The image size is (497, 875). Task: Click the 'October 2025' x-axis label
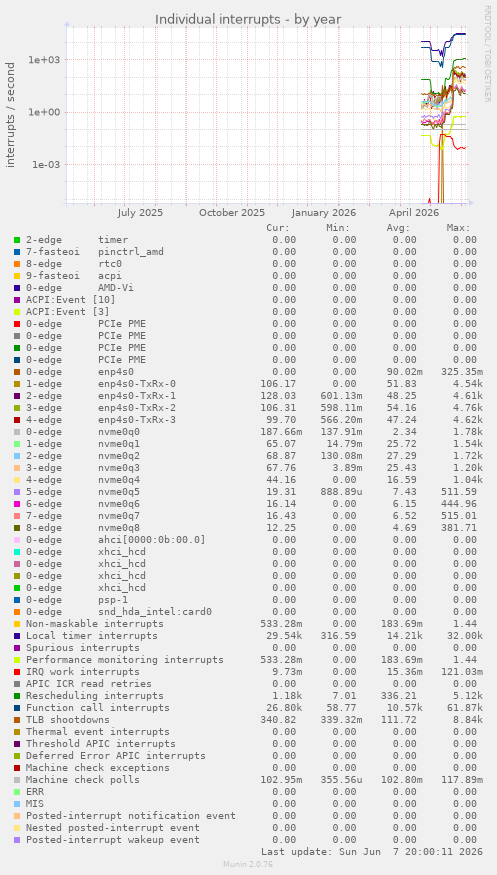click(232, 213)
